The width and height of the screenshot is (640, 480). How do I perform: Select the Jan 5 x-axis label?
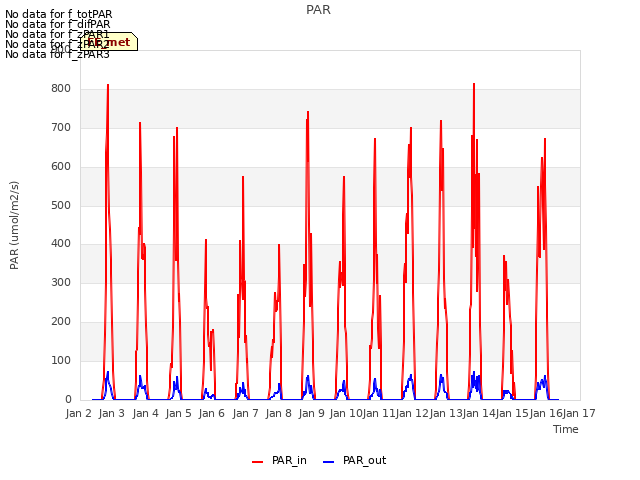click(x=178, y=413)
